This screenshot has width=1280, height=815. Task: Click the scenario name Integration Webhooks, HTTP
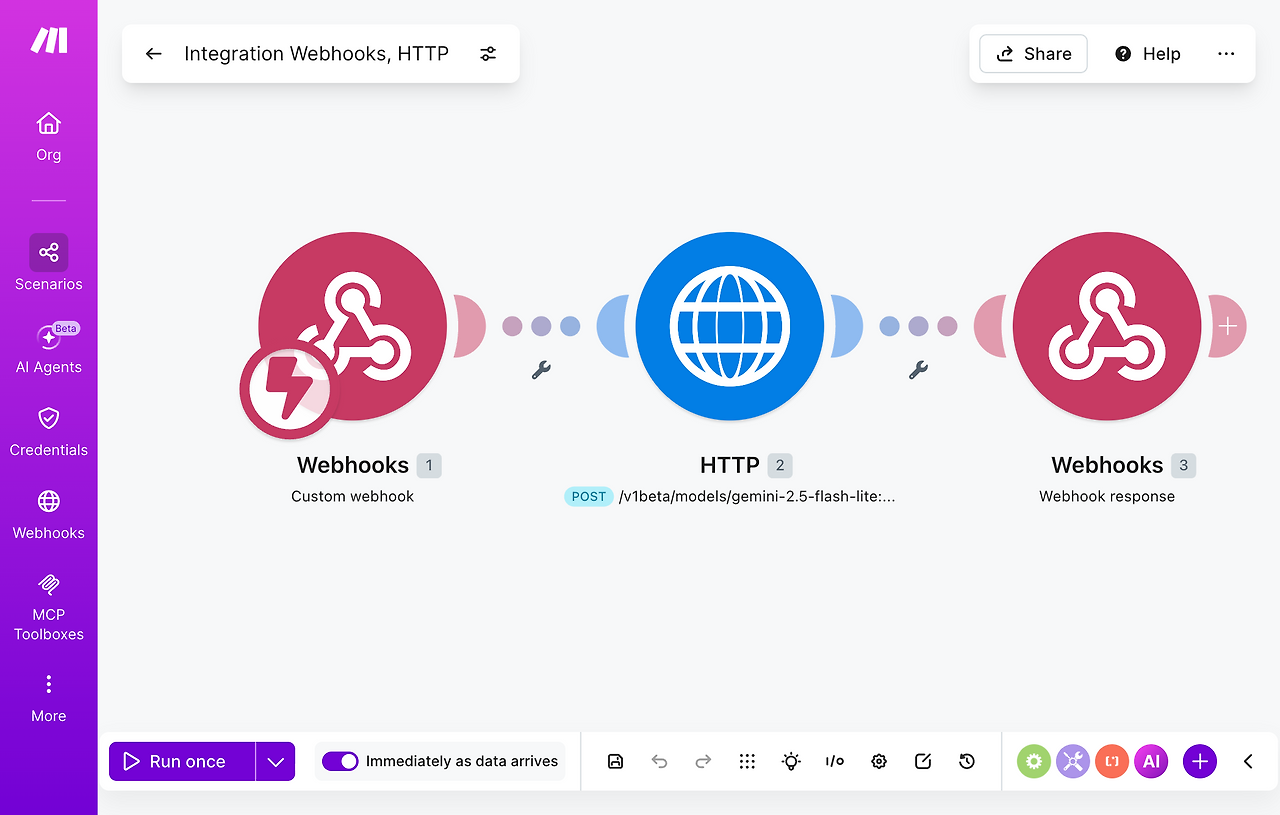tap(316, 54)
